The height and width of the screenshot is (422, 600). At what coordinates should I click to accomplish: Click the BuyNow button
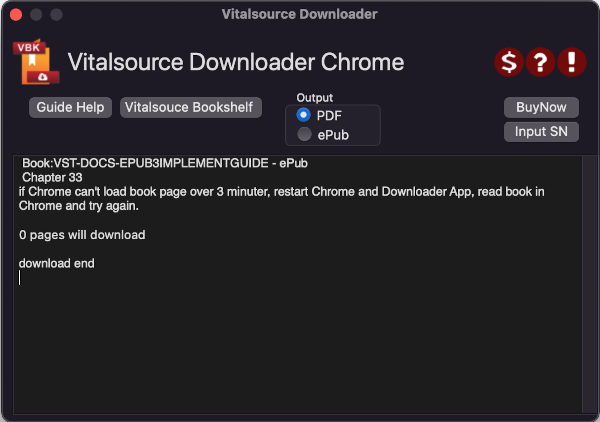[541, 108]
